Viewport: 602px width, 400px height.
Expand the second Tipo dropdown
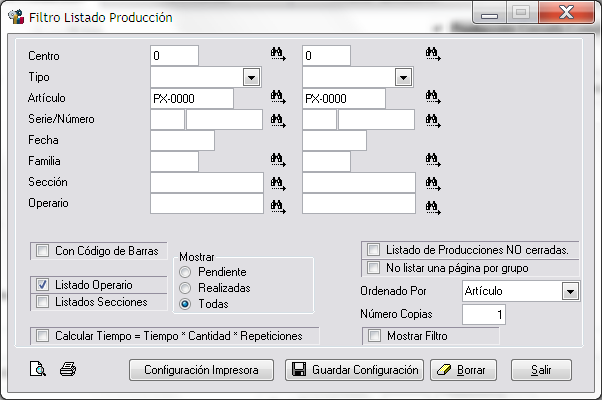coord(404,77)
